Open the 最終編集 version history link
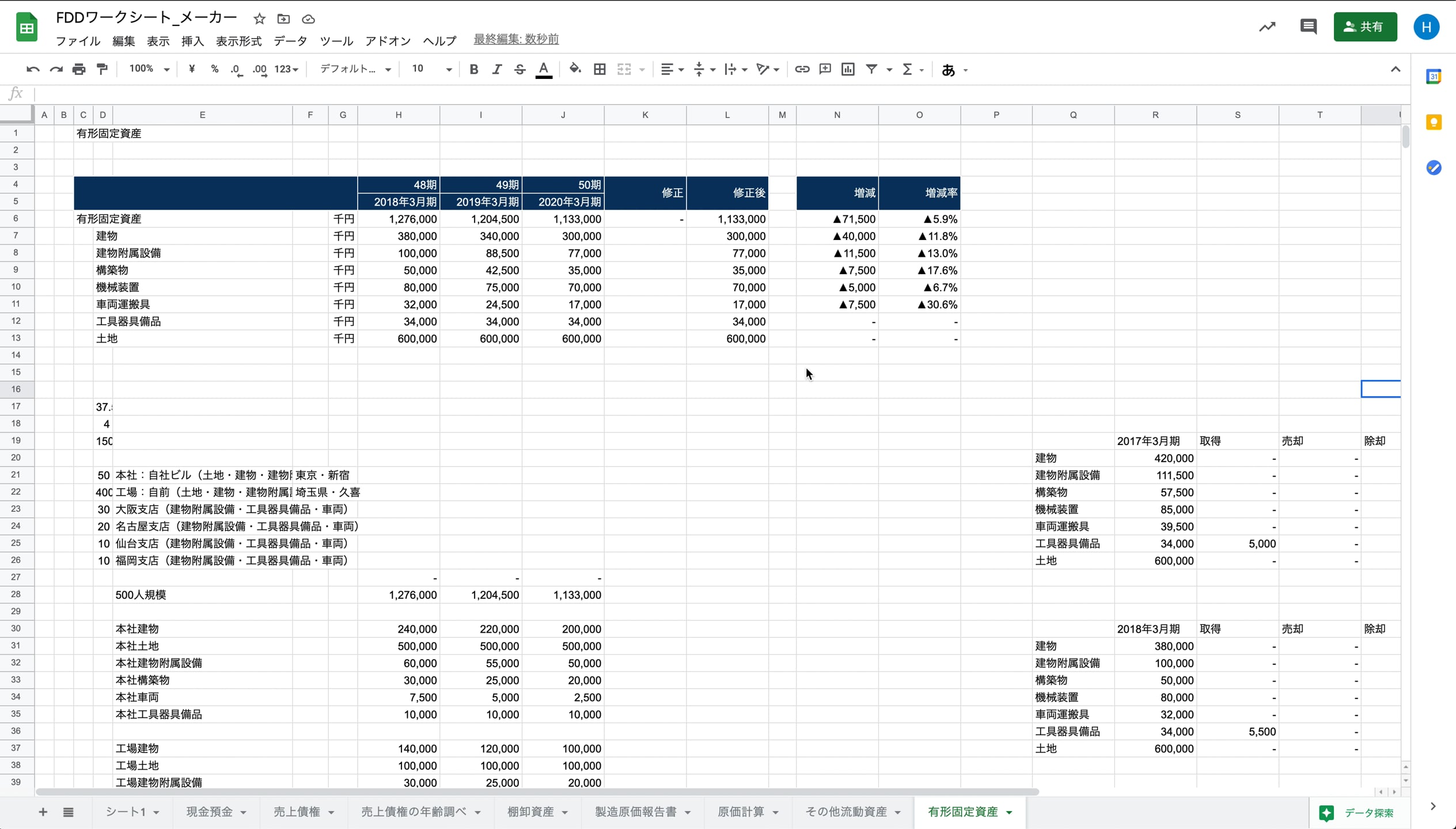 (x=515, y=39)
